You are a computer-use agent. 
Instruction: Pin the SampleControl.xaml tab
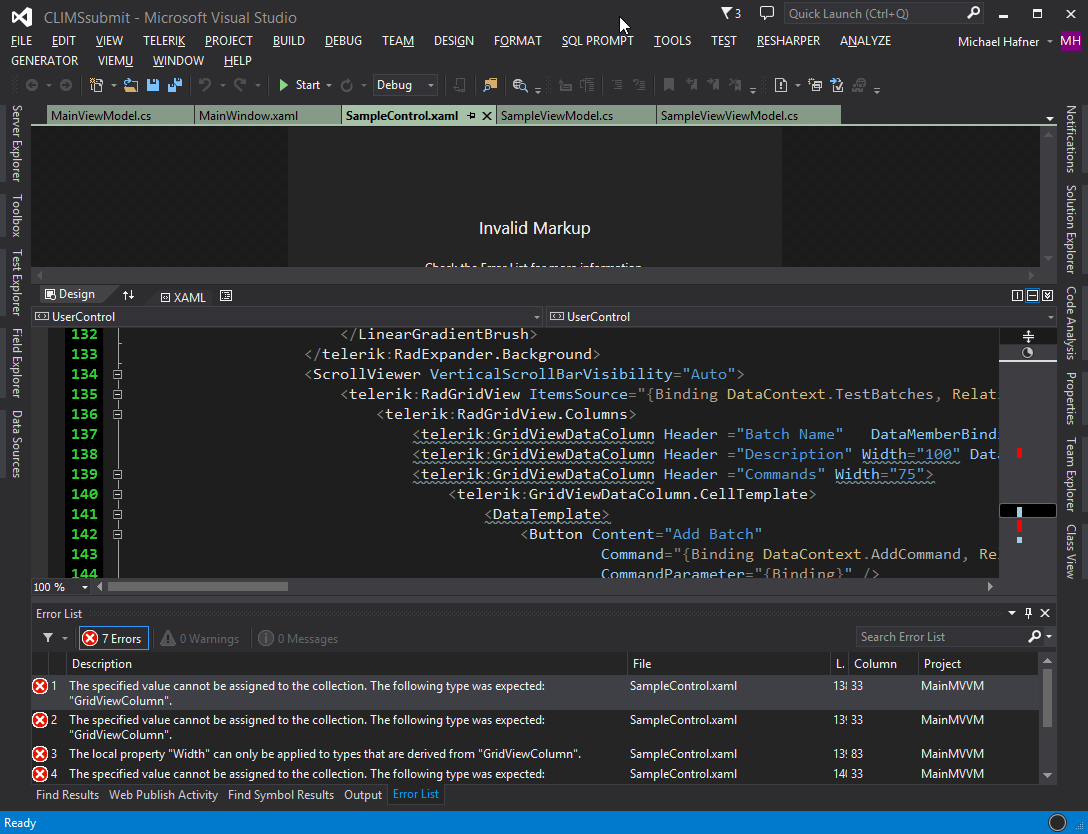471,116
